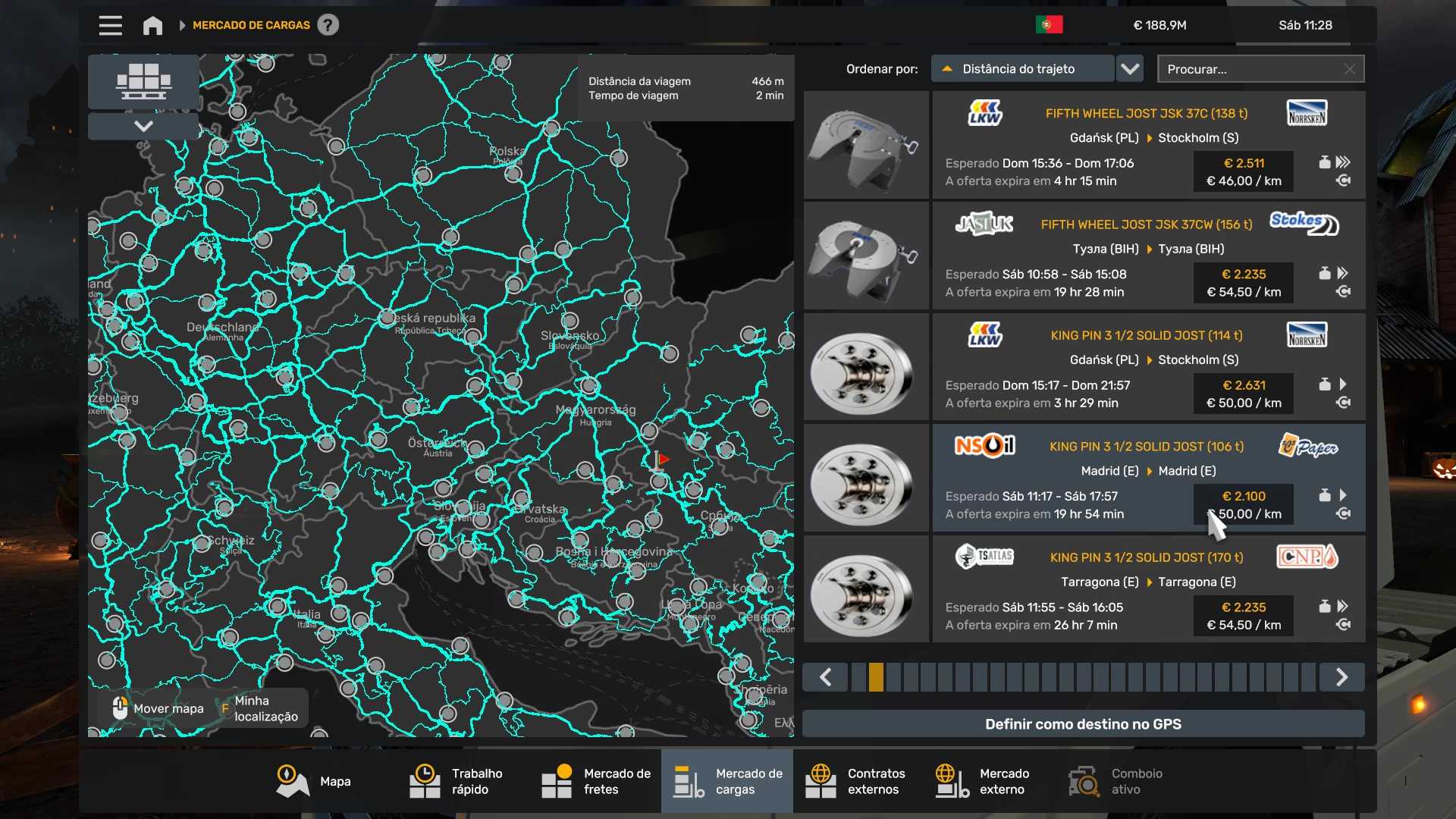1456x819 pixels.
Task: Expand the cargo filter chevron below the pallet icon
Action: point(143,126)
